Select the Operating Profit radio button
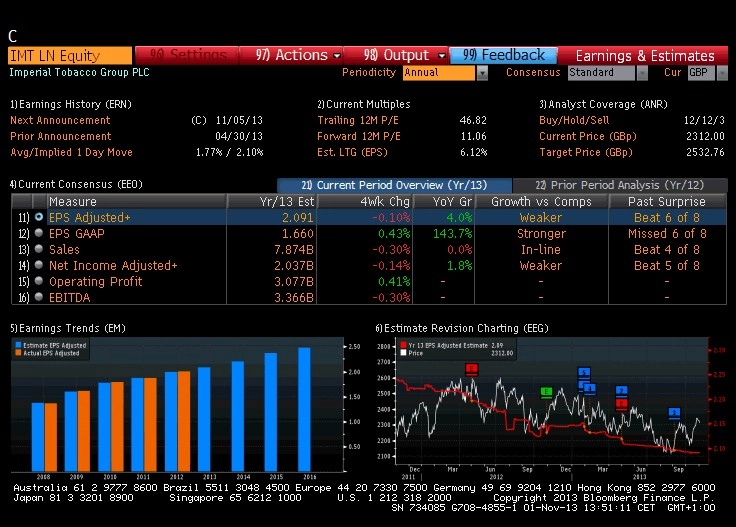 39,281
